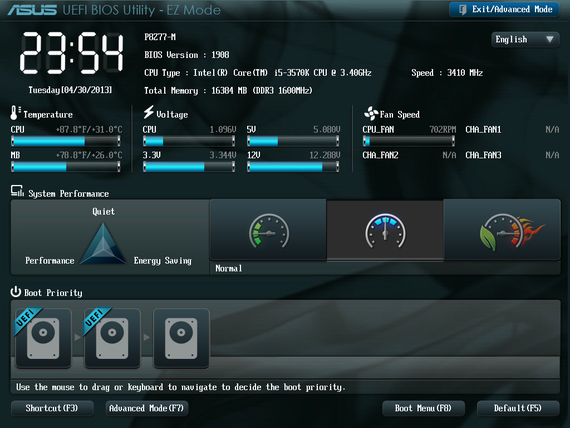Click the Exit/Advanced Mode button
This screenshot has height=428, width=570.
[505, 9]
